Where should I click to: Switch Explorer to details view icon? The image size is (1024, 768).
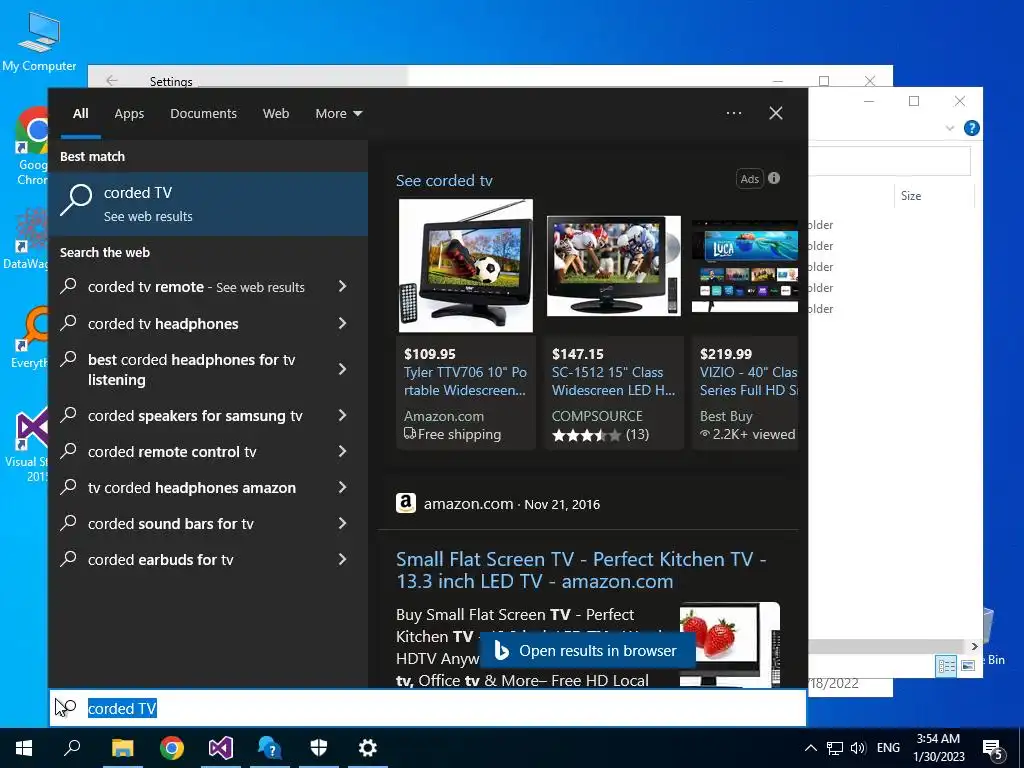click(946, 665)
